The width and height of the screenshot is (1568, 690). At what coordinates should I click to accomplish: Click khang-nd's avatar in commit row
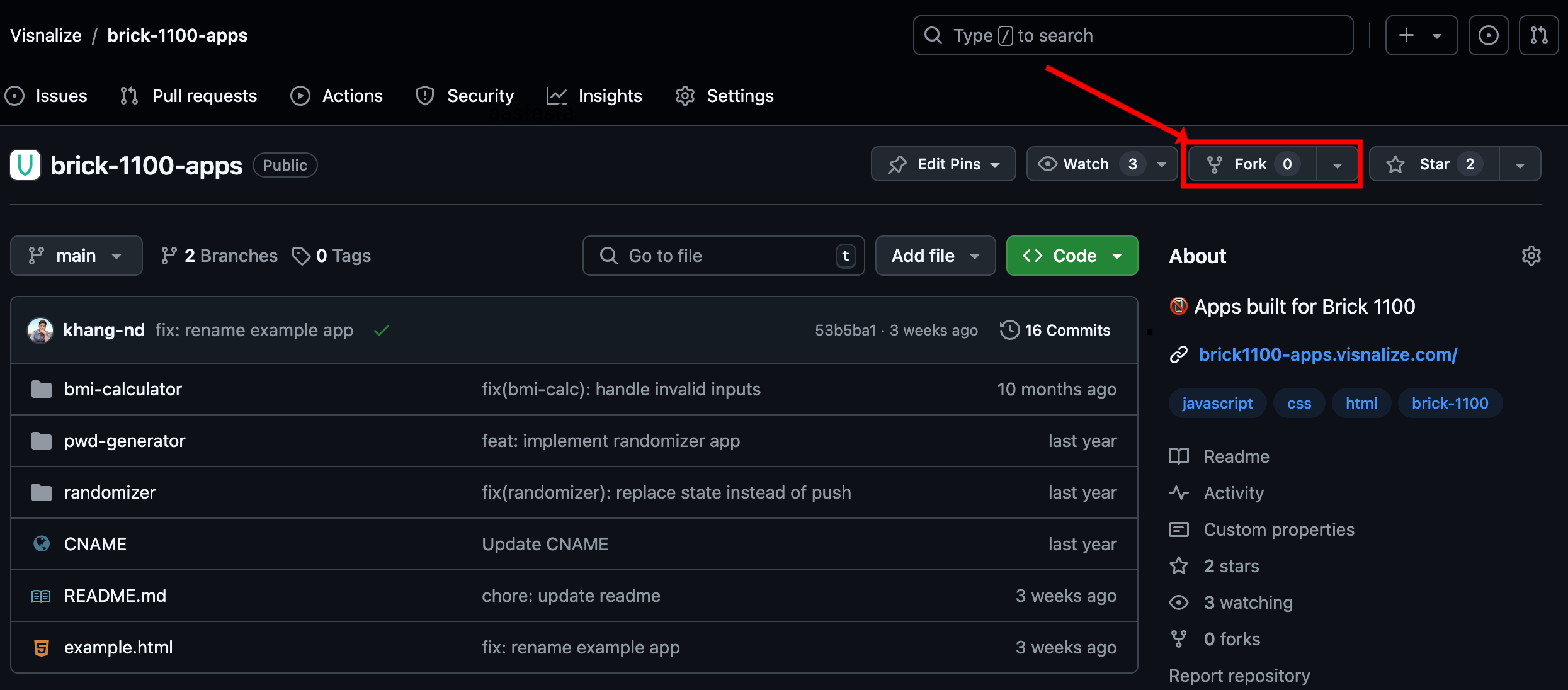(40, 331)
